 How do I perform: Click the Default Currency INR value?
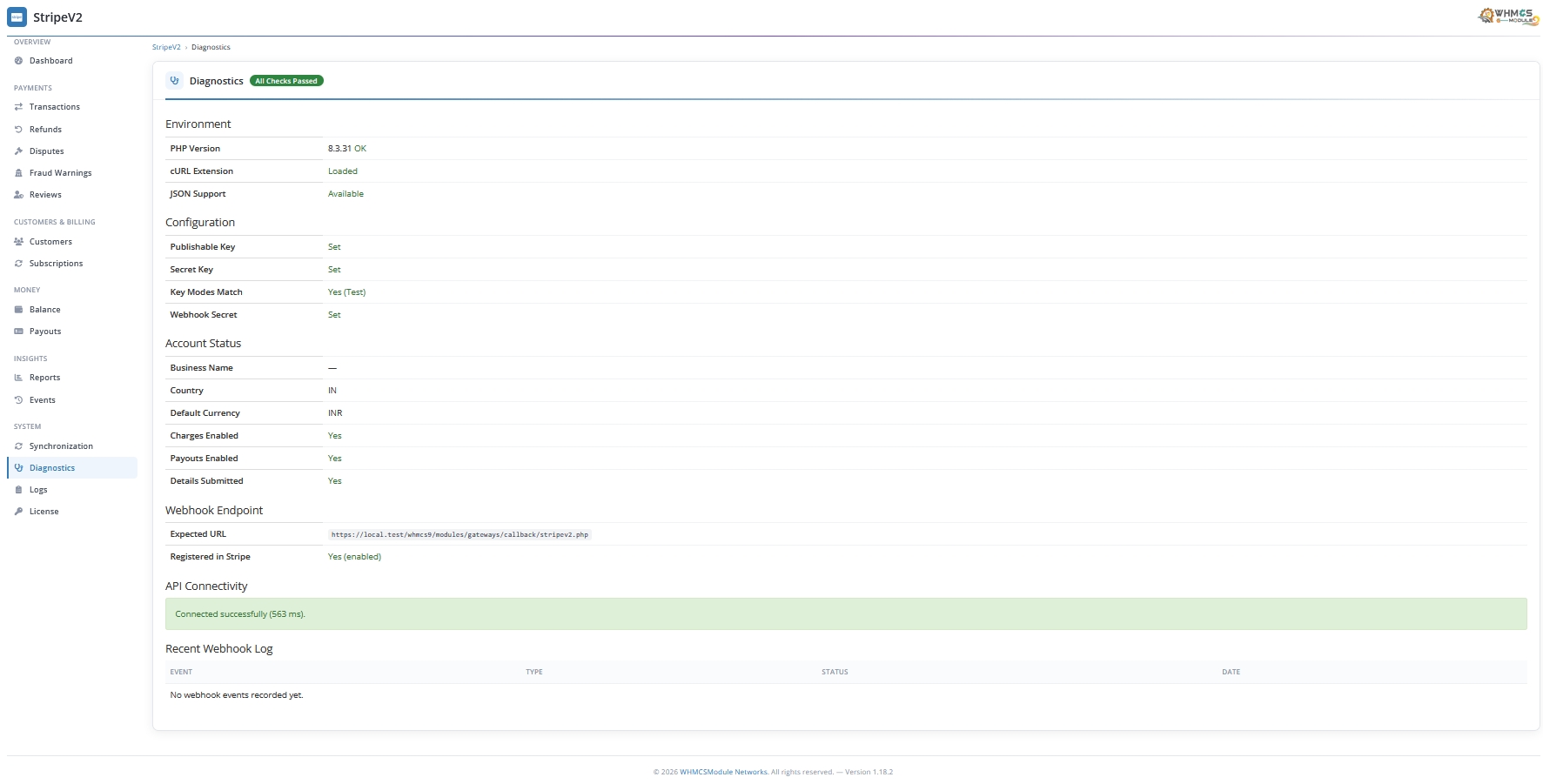click(x=335, y=413)
